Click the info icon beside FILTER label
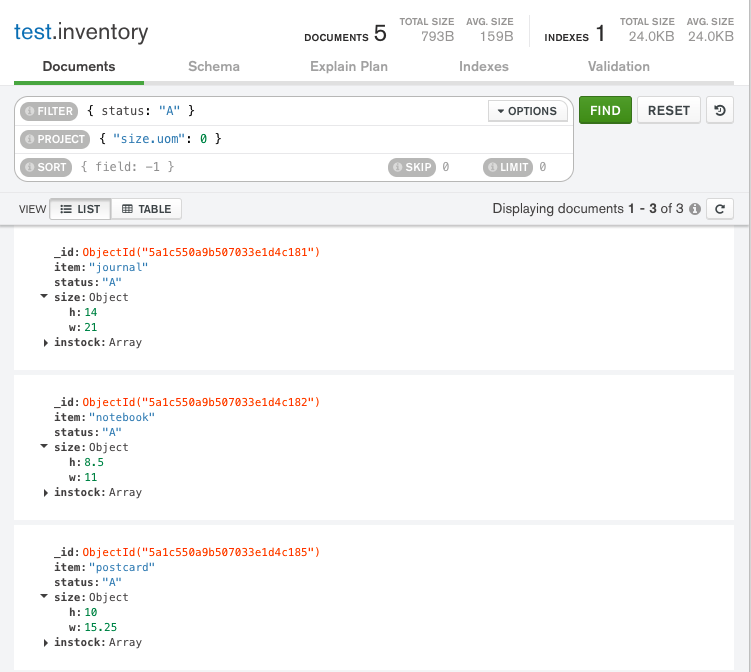The image size is (751, 672). [29, 111]
